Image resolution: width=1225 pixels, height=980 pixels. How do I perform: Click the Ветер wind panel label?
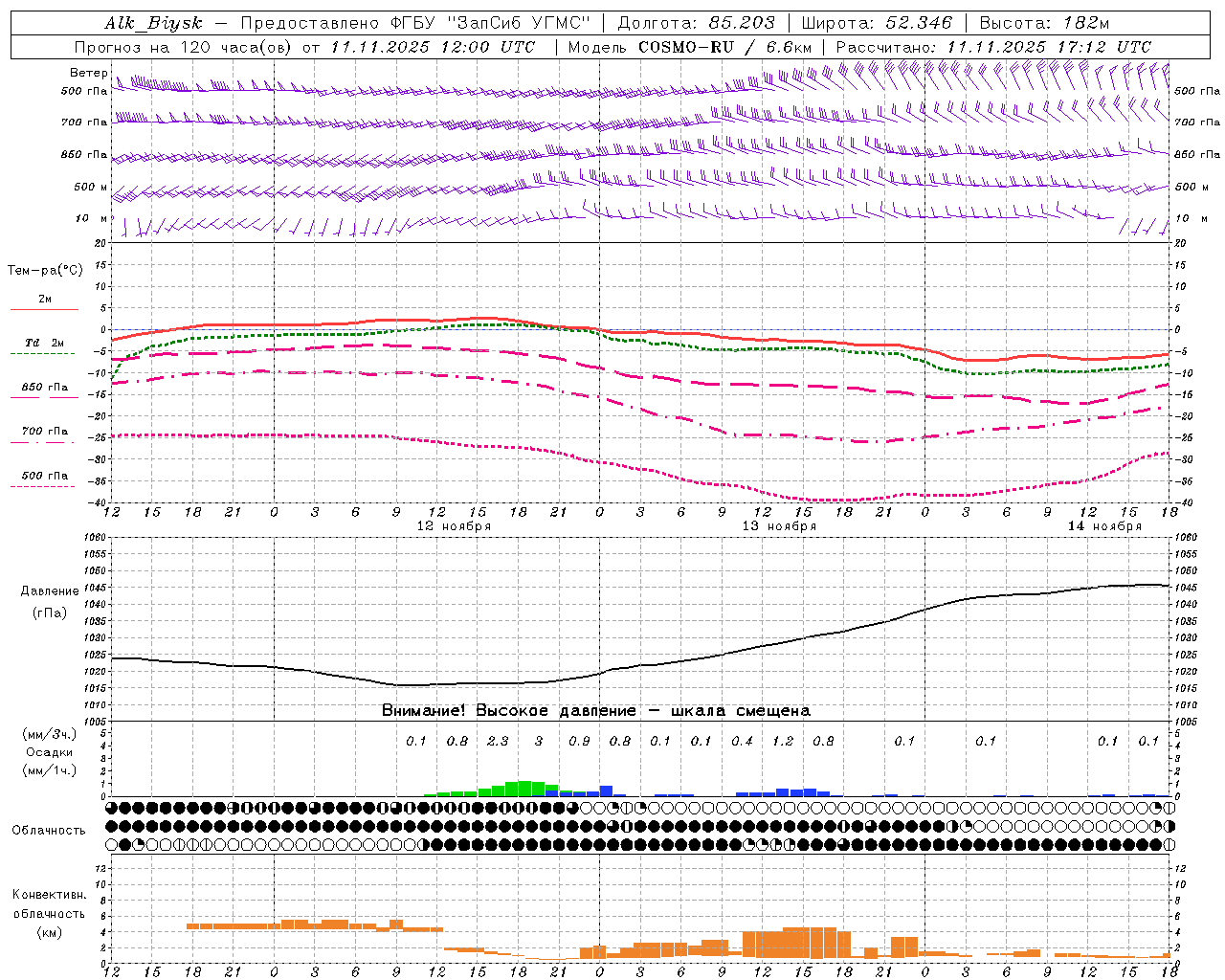pos(89,73)
